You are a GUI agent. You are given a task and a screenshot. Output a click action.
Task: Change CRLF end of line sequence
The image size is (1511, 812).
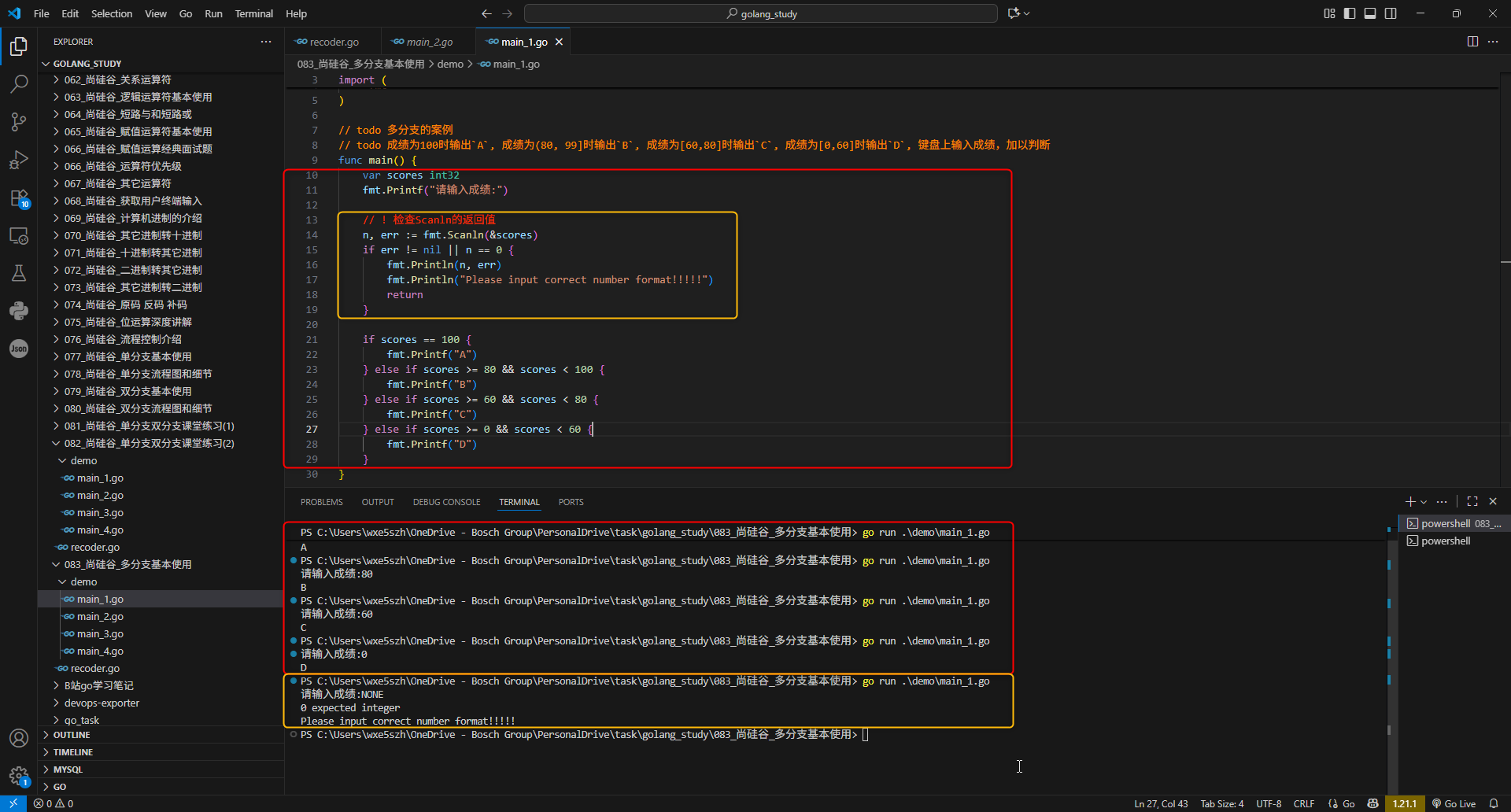click(1304, 803)
